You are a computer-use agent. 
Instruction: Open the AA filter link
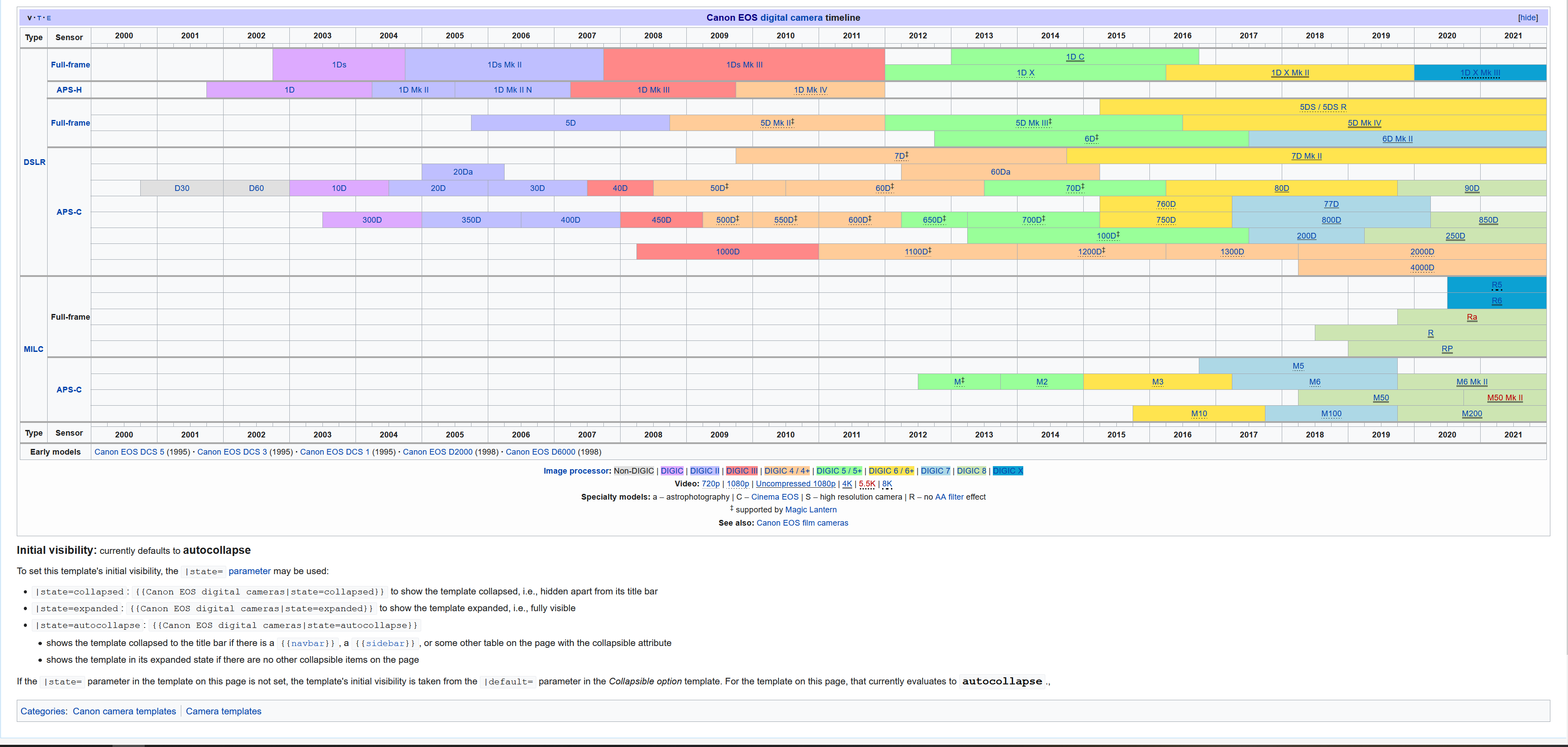point(949,497)
